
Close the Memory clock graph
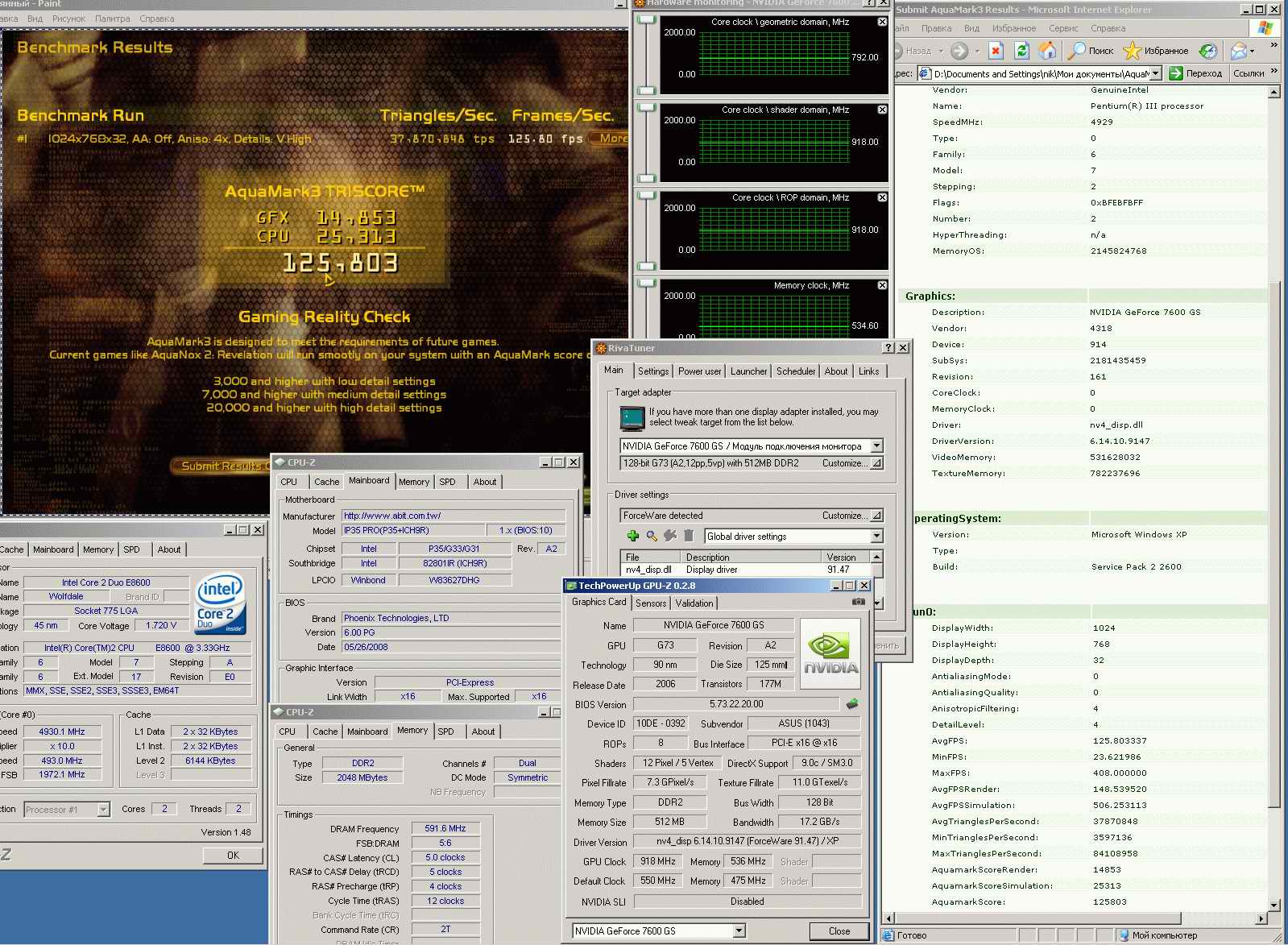click(x=882, y=285)
